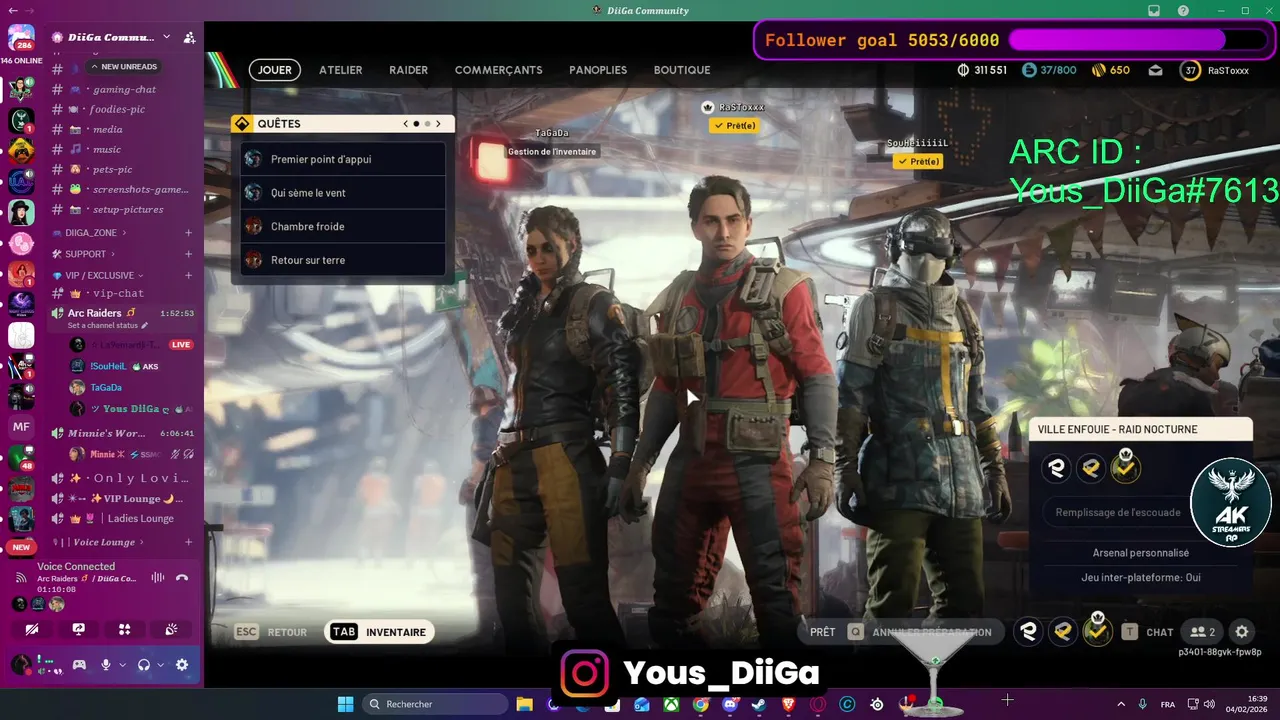Open quest Qui sème le vent
This screenshot has width=1280, height=720.
click(343, 193)
